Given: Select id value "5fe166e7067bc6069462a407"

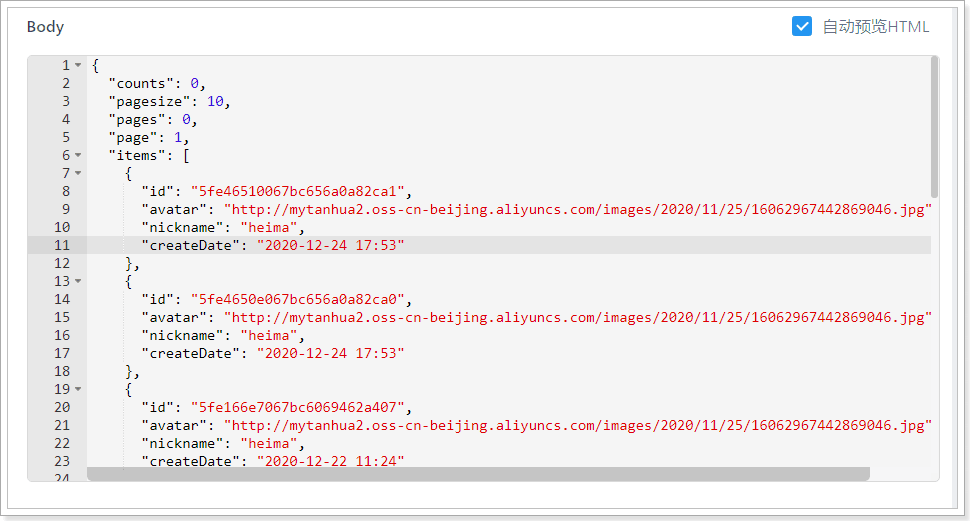Looking at the screenshot, I should pos(300,407).
